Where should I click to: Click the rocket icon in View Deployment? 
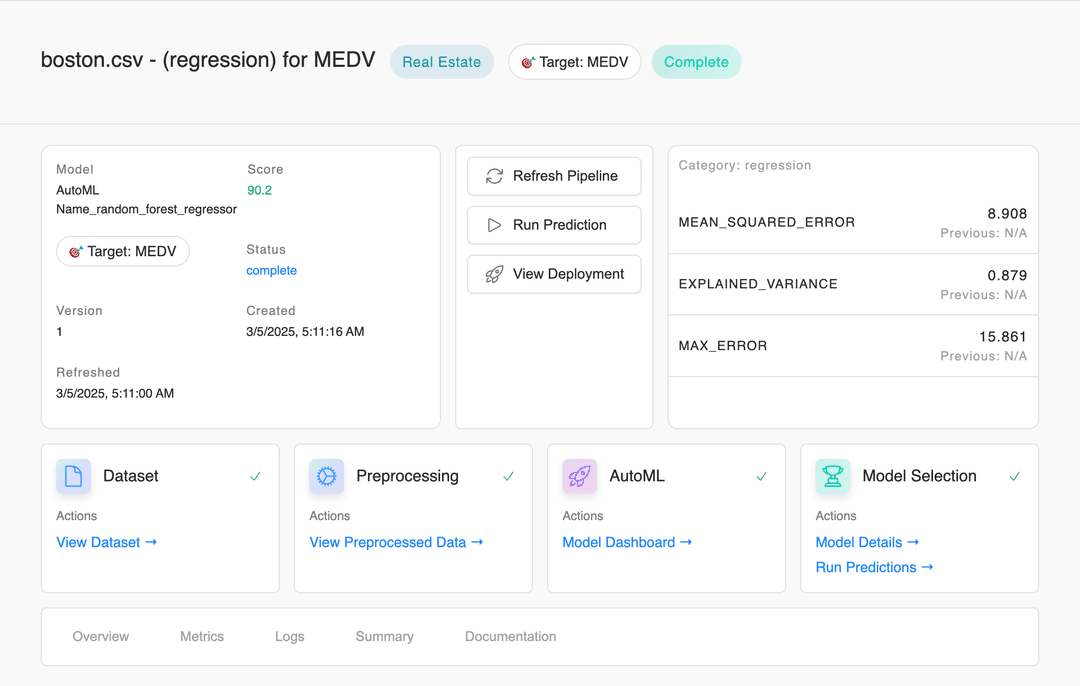tap(494, 274)
